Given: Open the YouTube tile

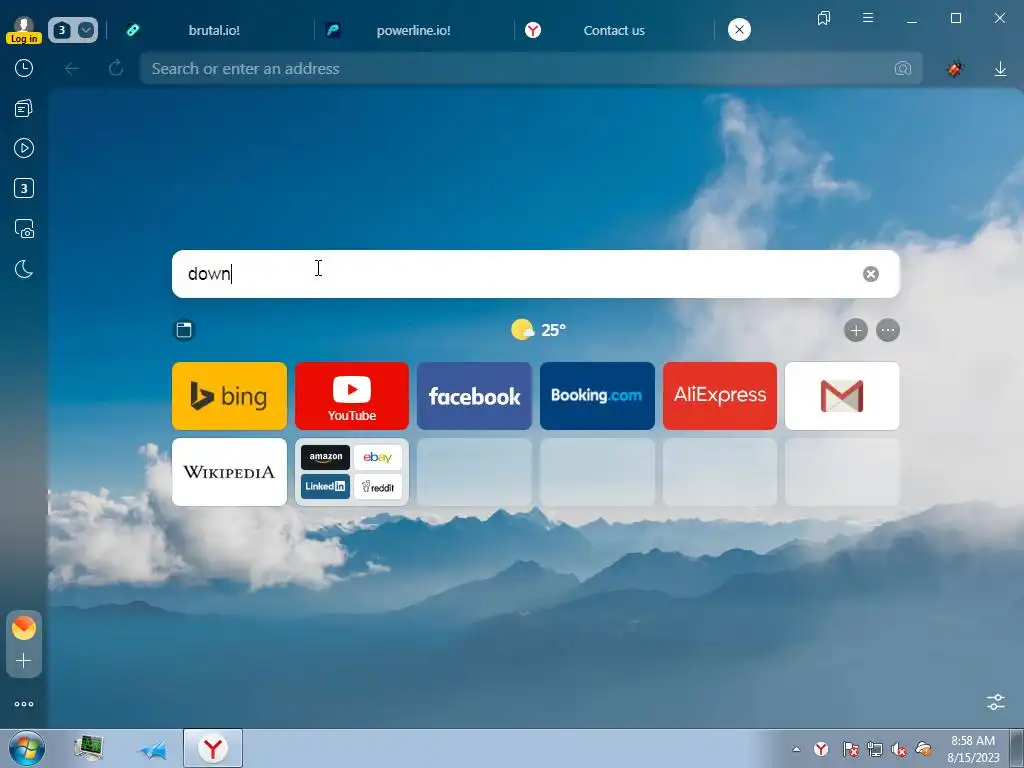Looking at the screenshot, I should (x=352, y=396).
